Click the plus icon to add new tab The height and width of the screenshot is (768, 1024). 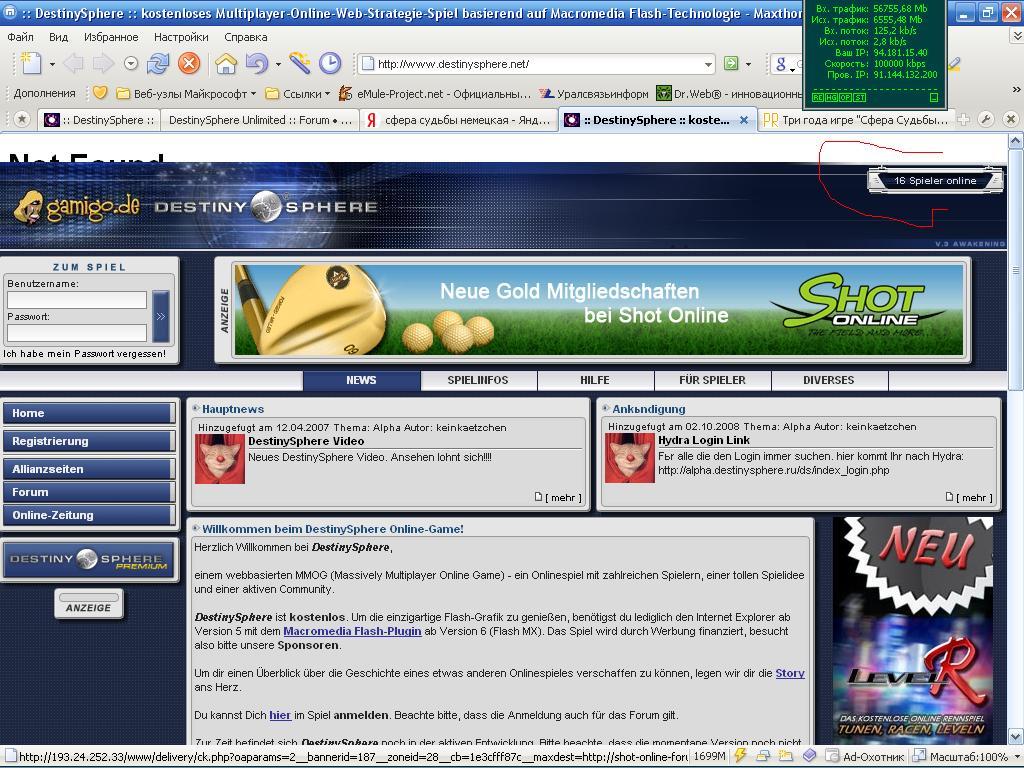(x=963, y=120)
